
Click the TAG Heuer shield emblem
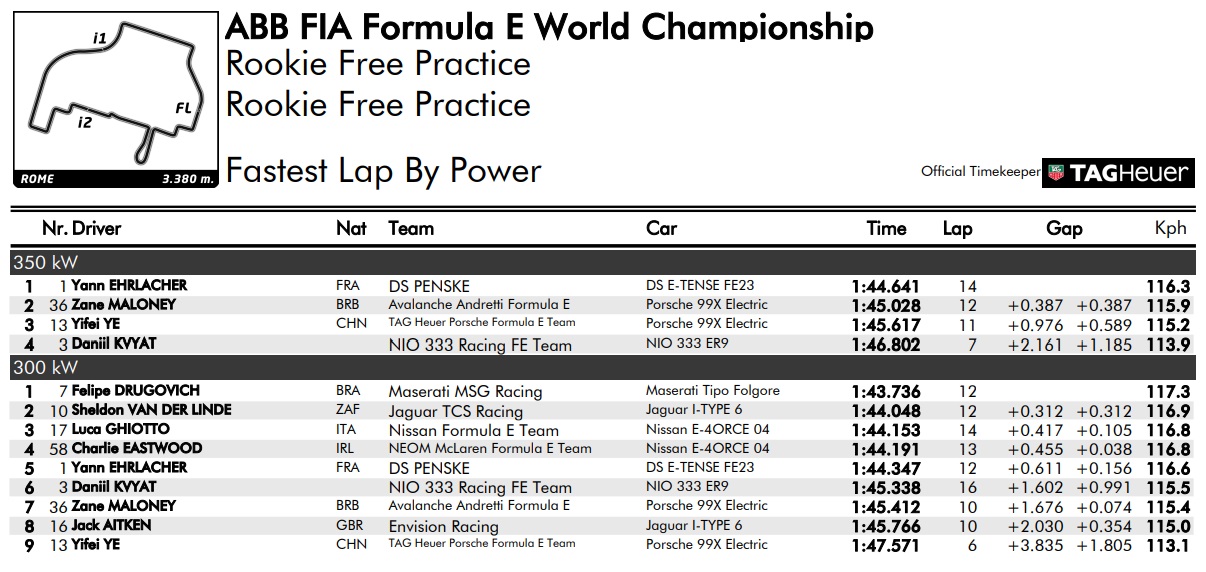(1055, 172)
